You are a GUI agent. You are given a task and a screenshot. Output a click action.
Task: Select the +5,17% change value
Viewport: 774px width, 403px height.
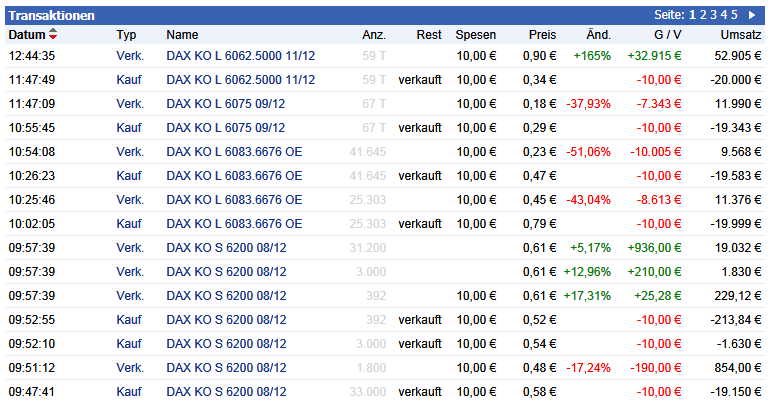(x=590, y=247)
